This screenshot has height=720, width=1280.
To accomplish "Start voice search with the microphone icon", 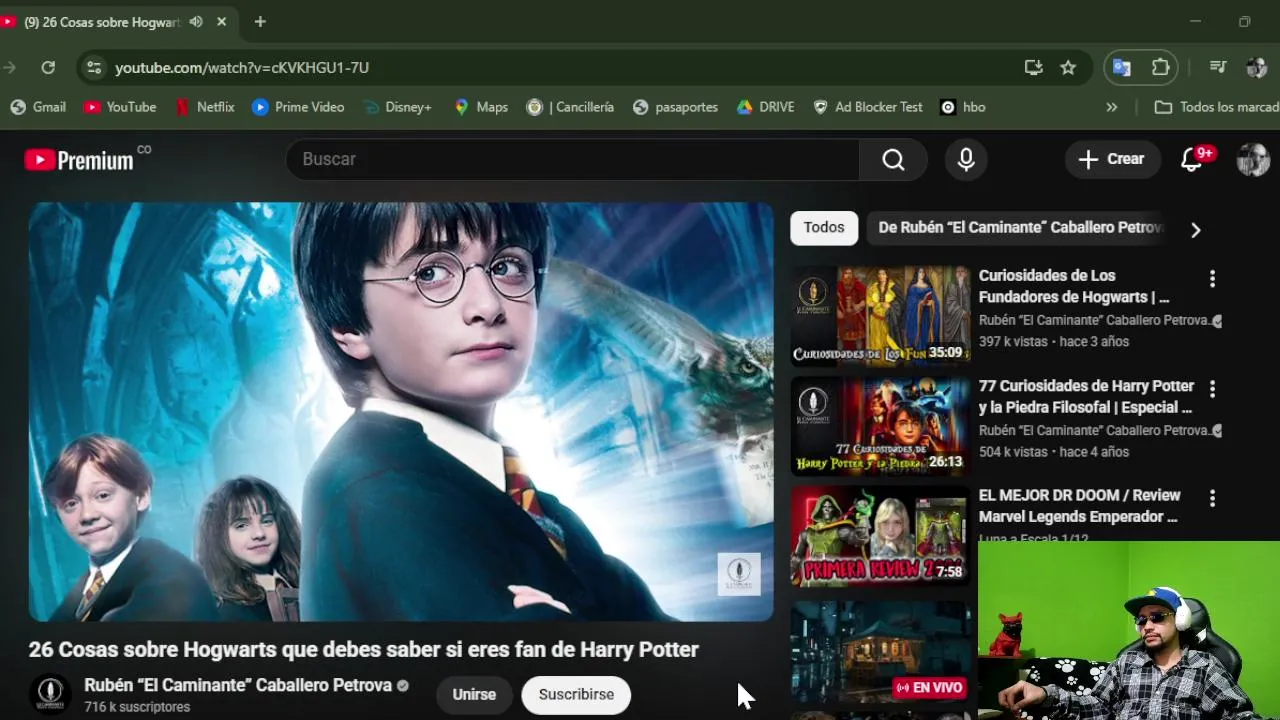I will pos(966,159).
